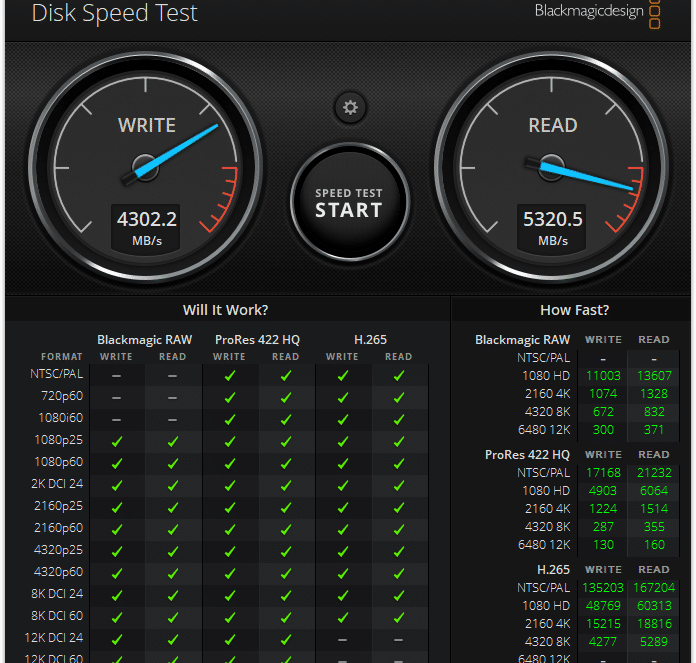Click H.265 write checkmark for 8K DCI 24

point(343,596)
